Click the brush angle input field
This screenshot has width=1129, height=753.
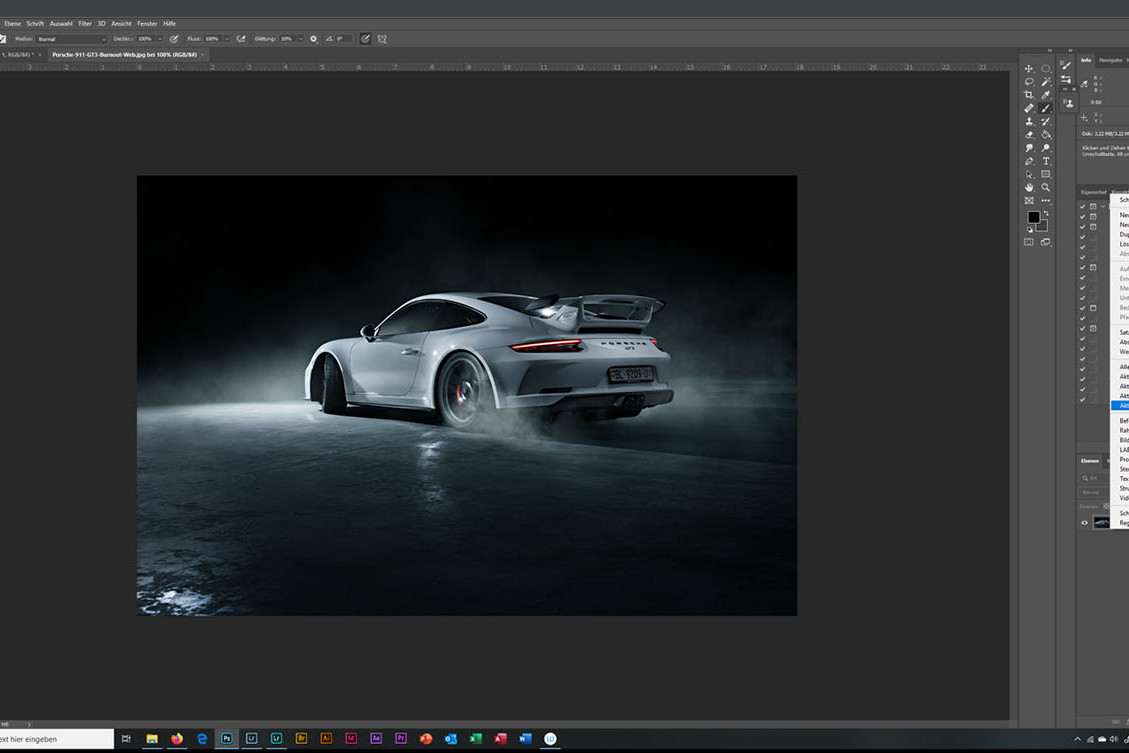(343, 39)
